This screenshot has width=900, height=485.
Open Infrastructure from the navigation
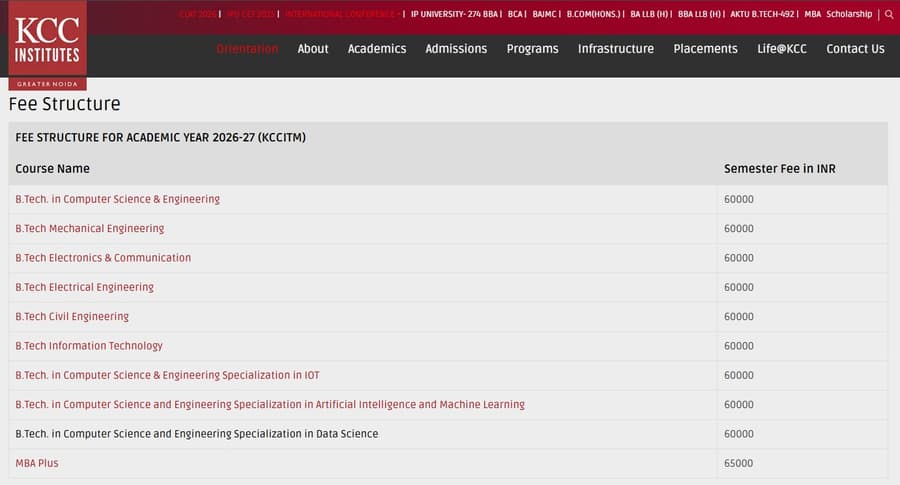point(616,49)
